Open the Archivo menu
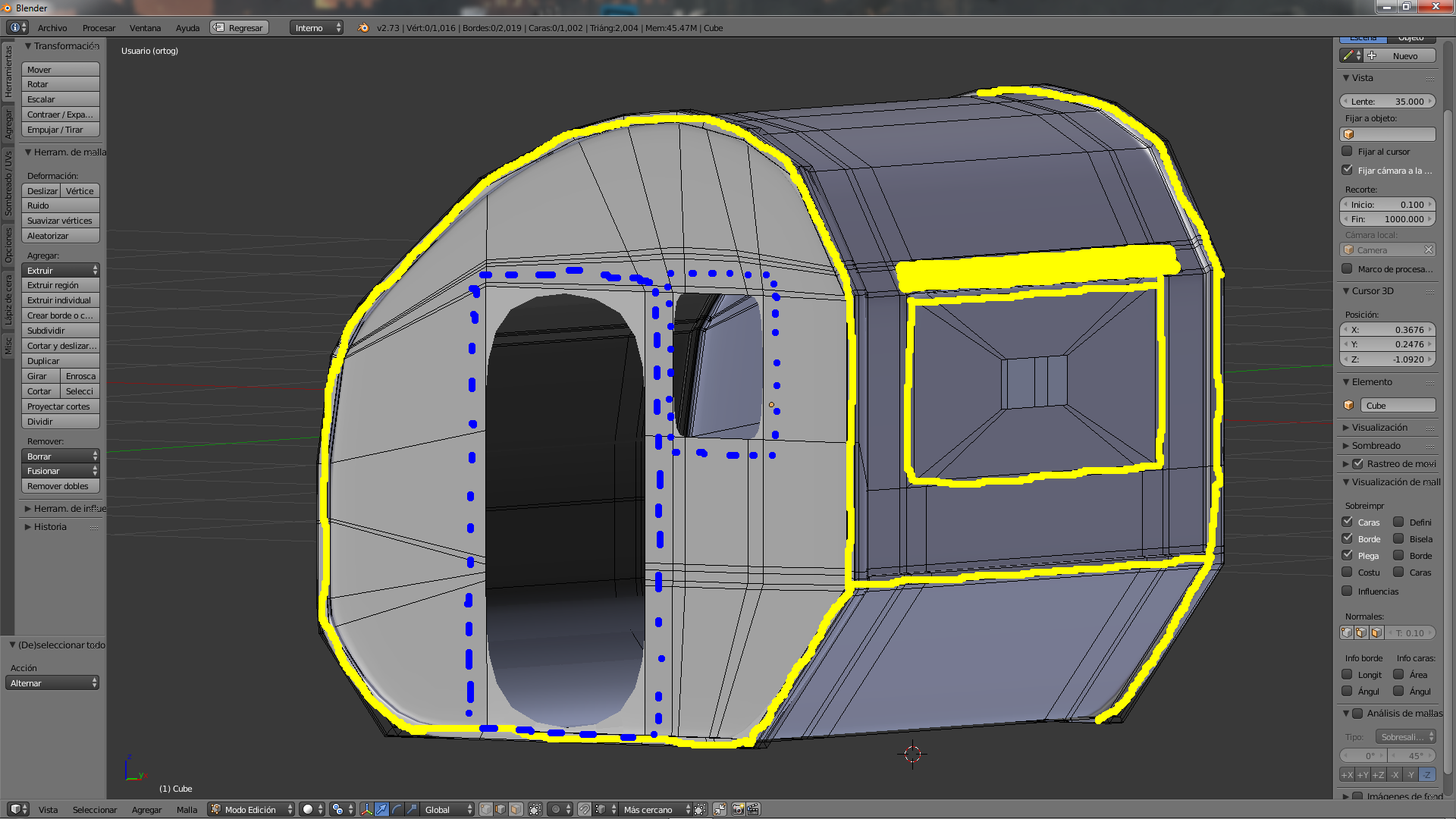 click(52, 28)
